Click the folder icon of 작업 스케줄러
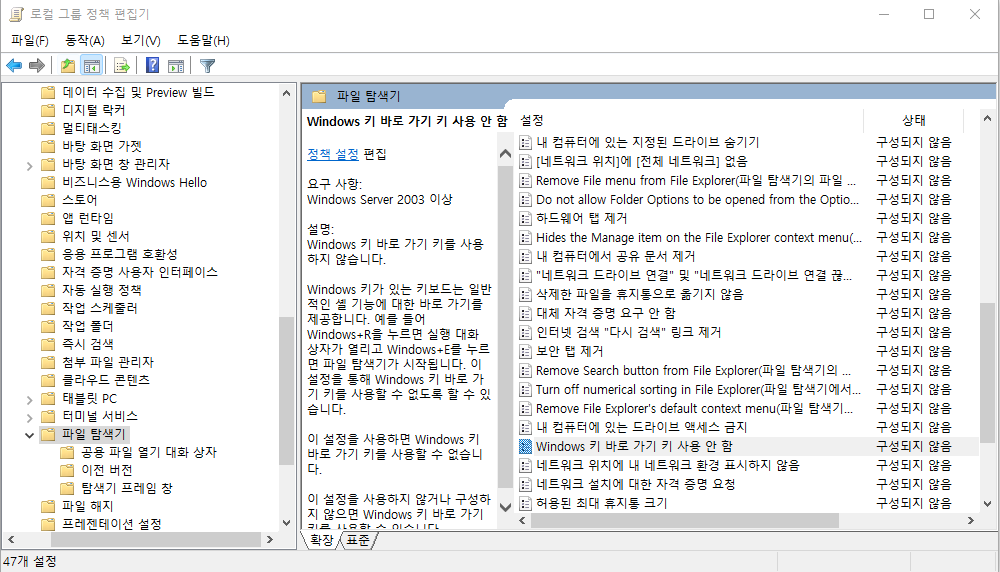Image resolution: width=1000 pixels, height=572 pixels. click(48, 309)
